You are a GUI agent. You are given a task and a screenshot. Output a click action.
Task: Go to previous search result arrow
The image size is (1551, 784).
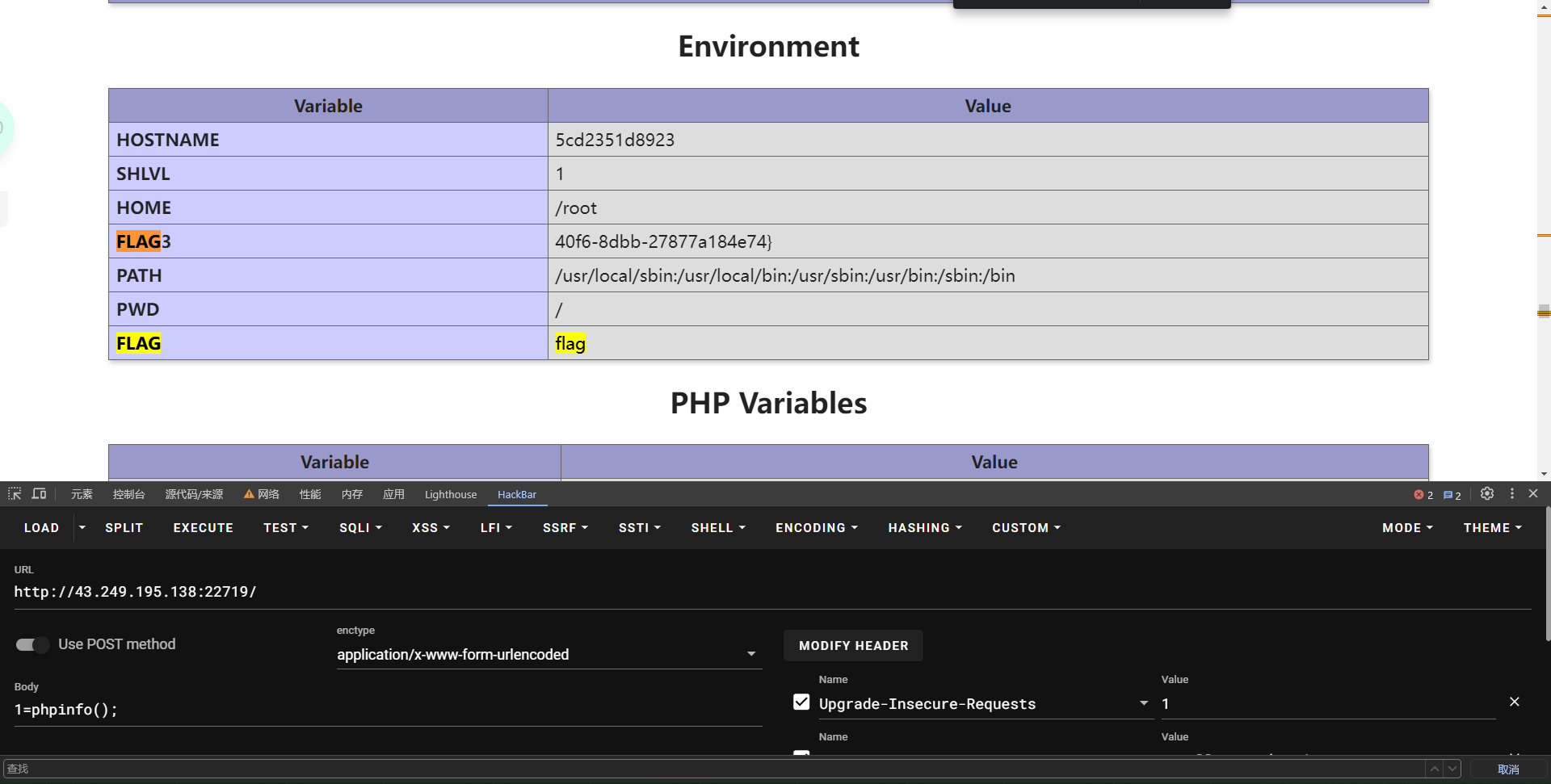(x=1434, y=769)
